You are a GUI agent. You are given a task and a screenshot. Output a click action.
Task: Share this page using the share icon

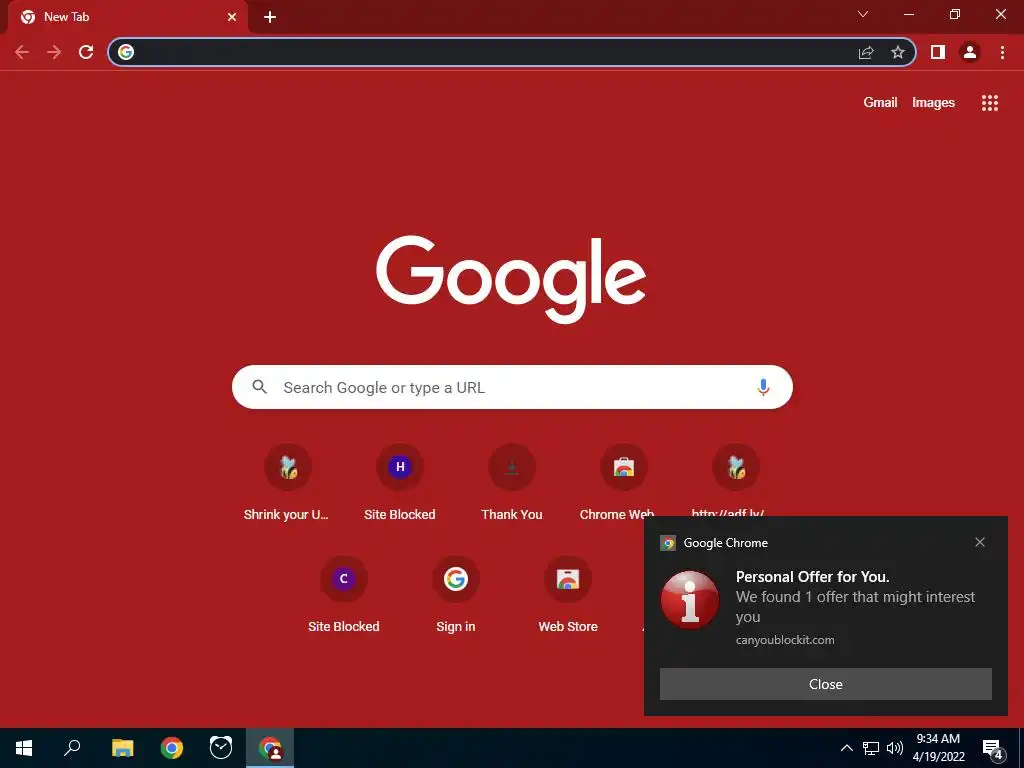(866, 52)
